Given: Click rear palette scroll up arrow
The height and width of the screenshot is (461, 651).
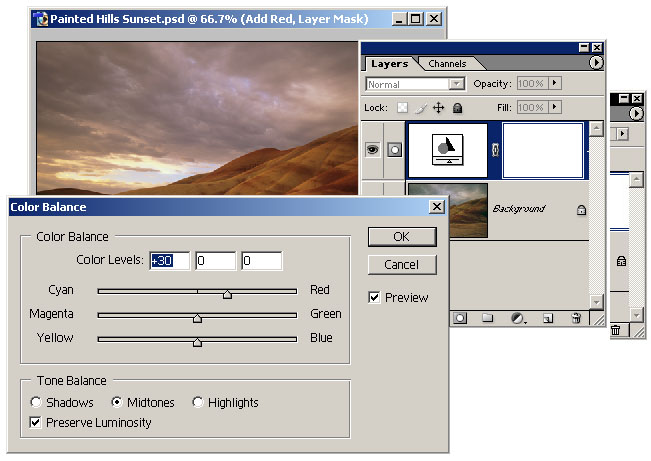Looking at the screenshot, I should [x=636, y=180].
